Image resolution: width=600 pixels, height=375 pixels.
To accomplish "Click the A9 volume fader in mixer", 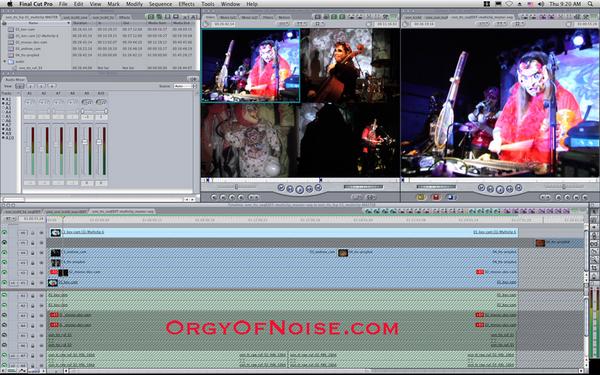I will point(85,142).
